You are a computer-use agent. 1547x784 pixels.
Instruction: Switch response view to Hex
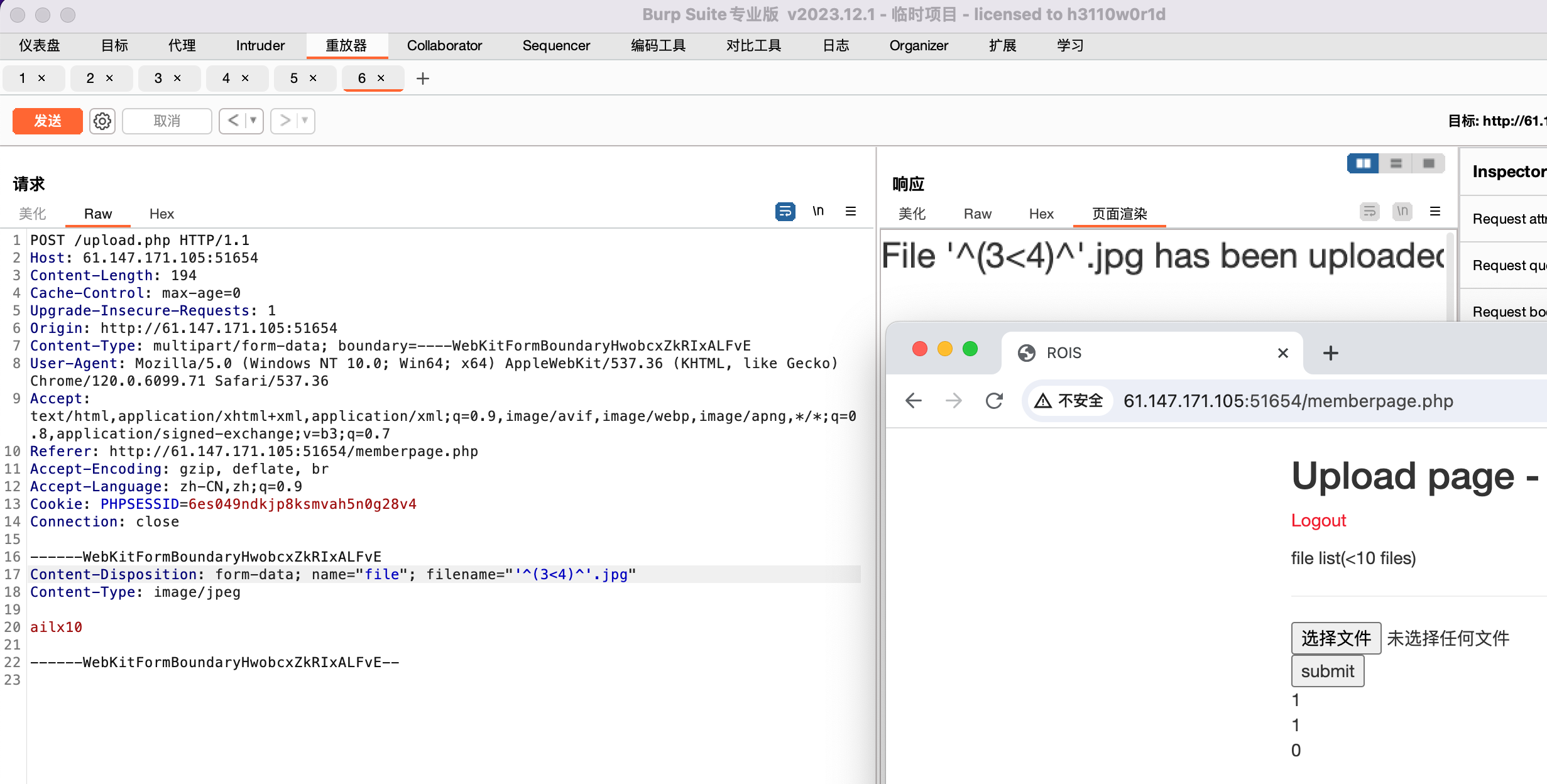click(x=1041, y=214)
